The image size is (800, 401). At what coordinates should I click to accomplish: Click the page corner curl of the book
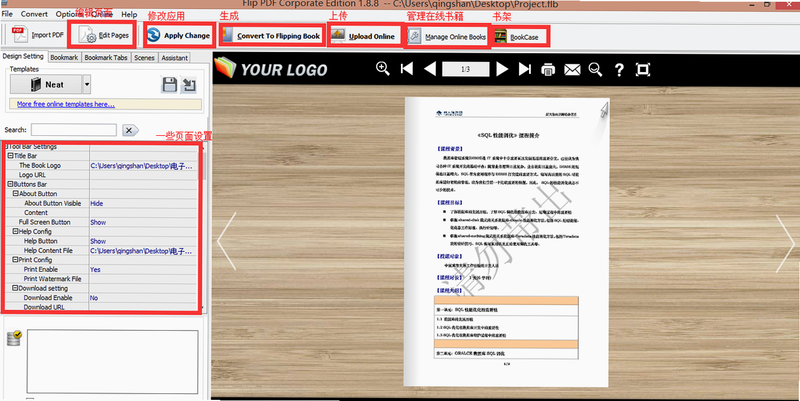point(604,109)
